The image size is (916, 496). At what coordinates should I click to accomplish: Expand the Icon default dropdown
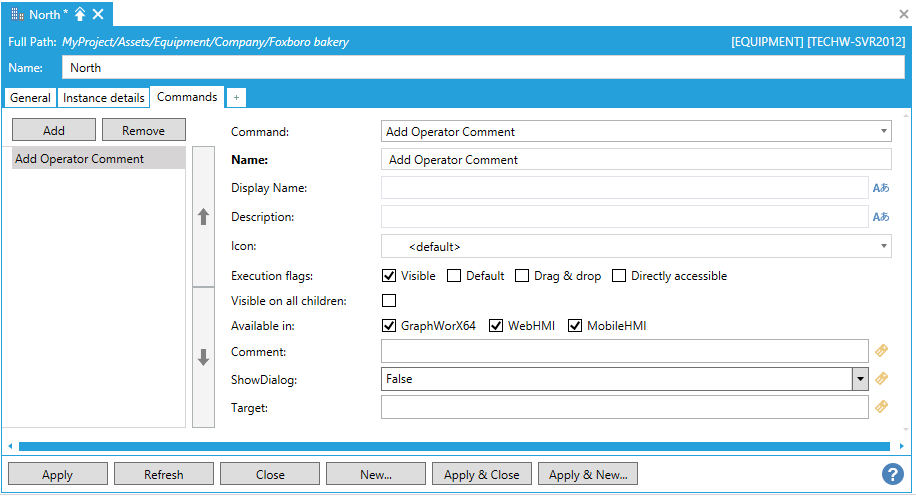click(x=884, y=246)
